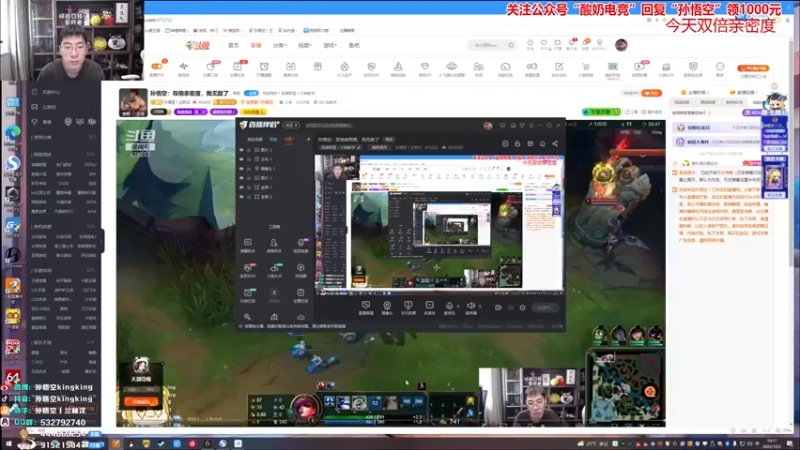The image size is (800, 450).
Task: Open the gift box icon in streamer toolbar
Action: tap(317, 66)
